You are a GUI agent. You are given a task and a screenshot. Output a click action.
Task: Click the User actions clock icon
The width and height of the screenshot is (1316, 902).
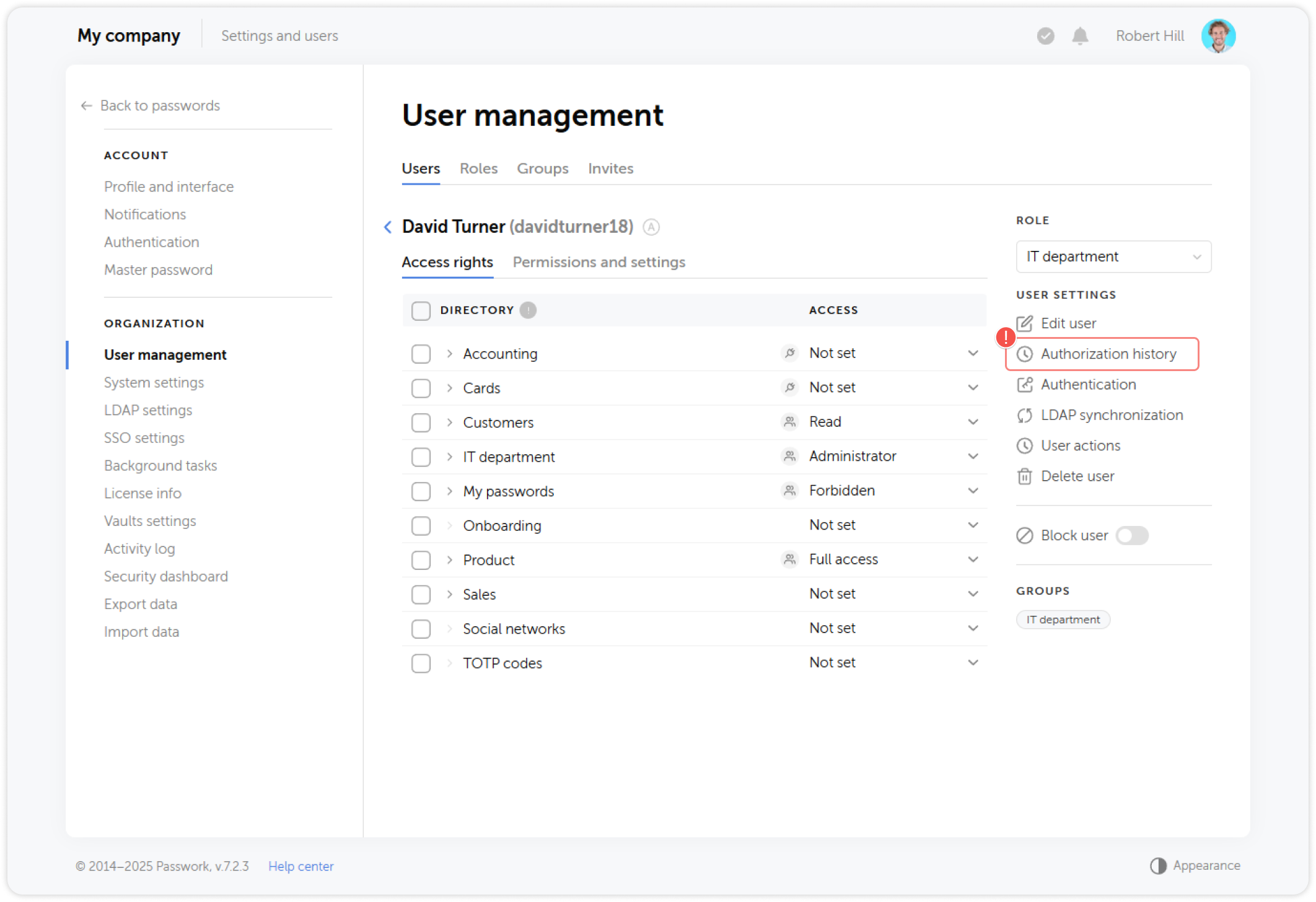point(1025,445)
